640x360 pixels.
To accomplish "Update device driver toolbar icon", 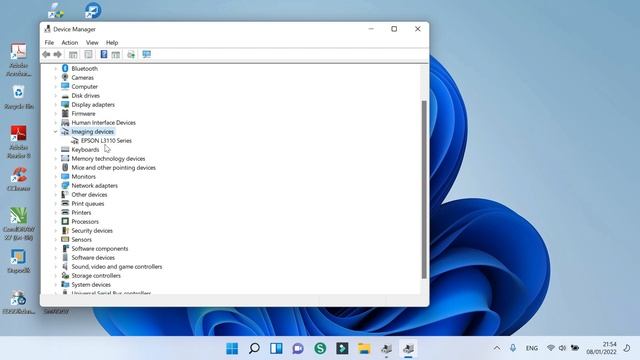I will pyautogui.click(x=131, y=54).
